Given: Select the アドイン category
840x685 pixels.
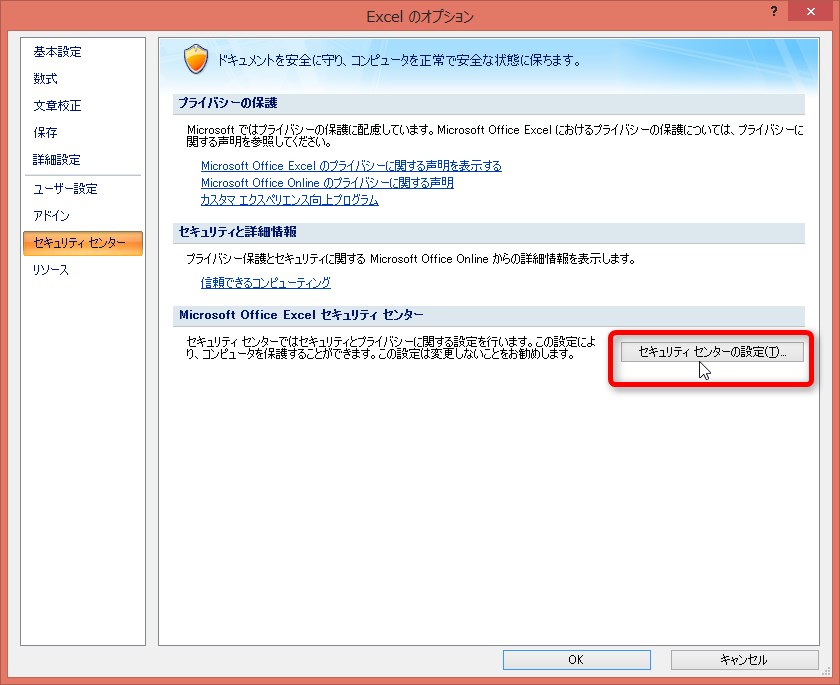Looking at the screenshot, I should [51, 215].
